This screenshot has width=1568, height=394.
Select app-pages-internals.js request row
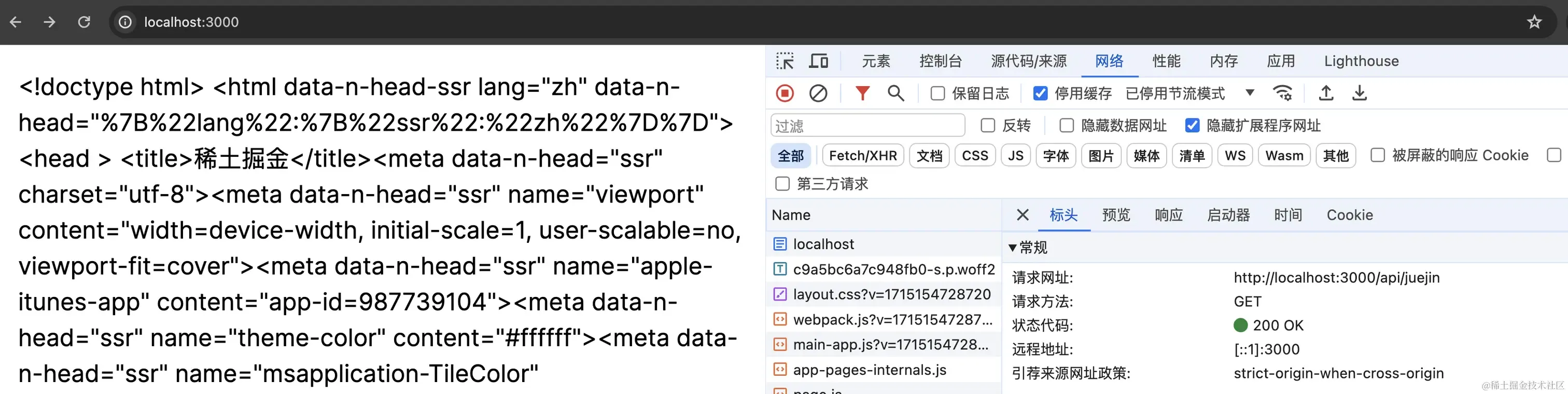click(x=884, y=370)
